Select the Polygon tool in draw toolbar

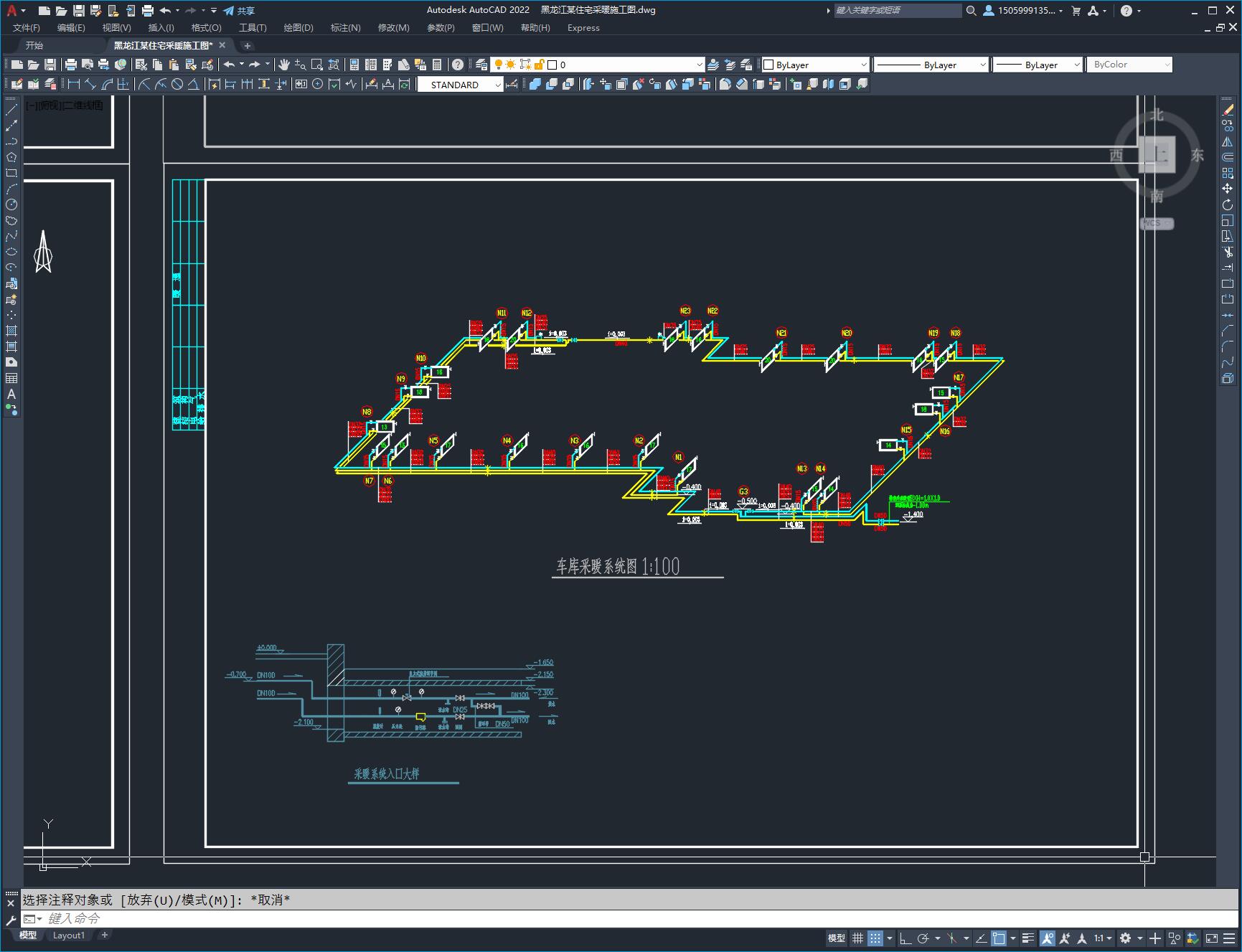pyautogui.click(x=11, y=157)
